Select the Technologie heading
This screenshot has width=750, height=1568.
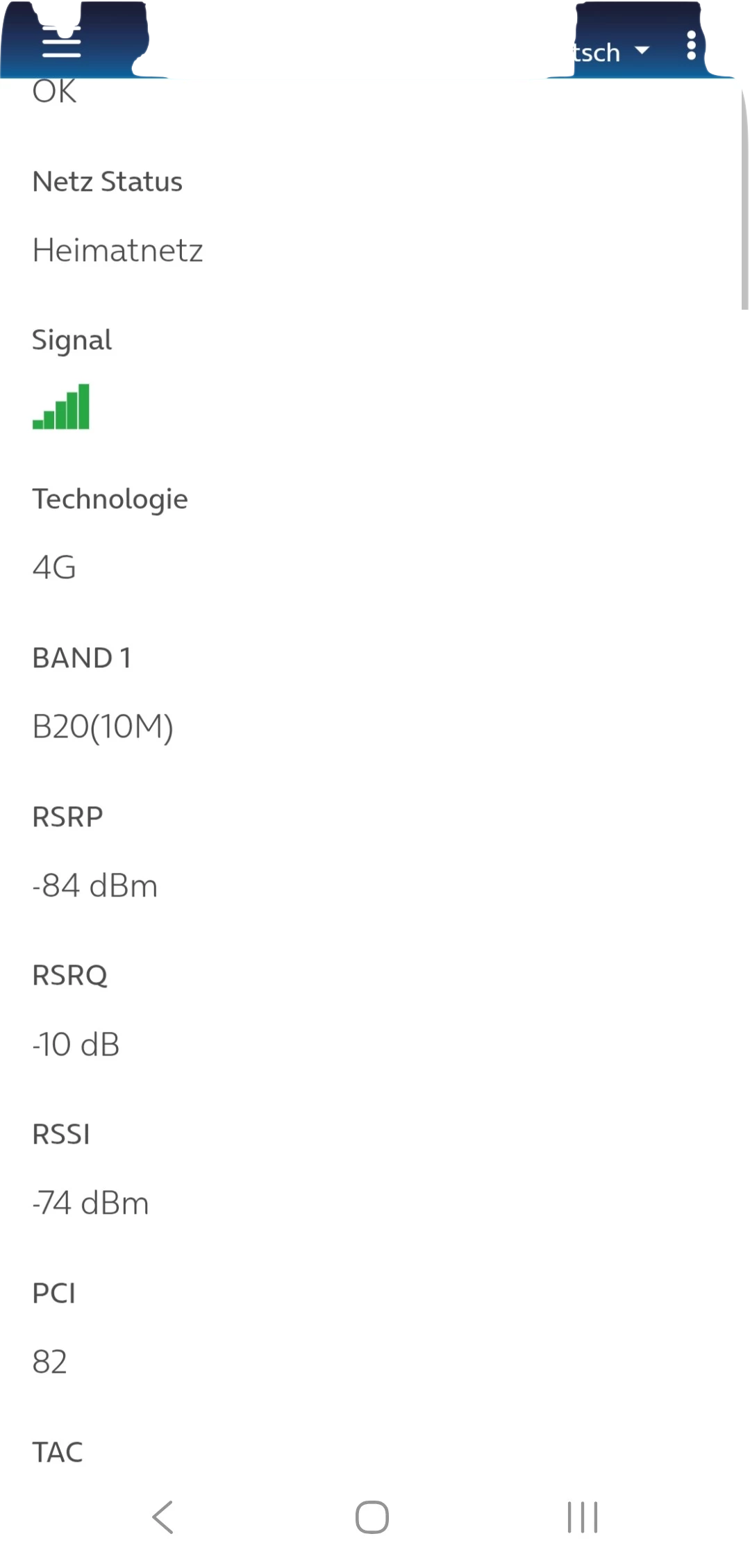(110, 499)
